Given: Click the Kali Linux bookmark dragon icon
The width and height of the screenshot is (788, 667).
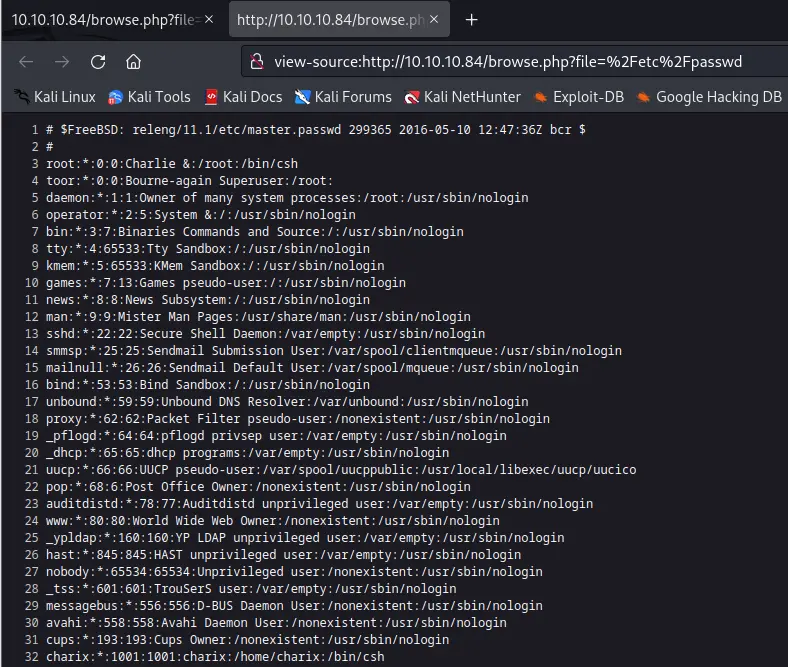Looking at the screenshot, I should click(x=22, y=97).
